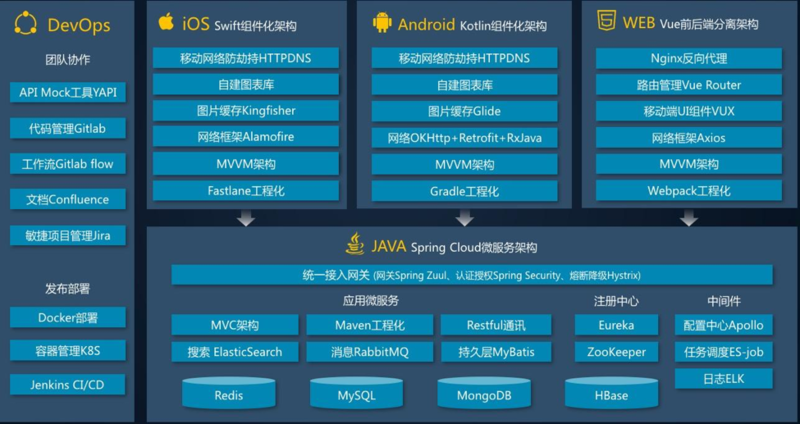Select the Nginx反向代理 box
The image size is (800, 424).
[x=689, y=58]
